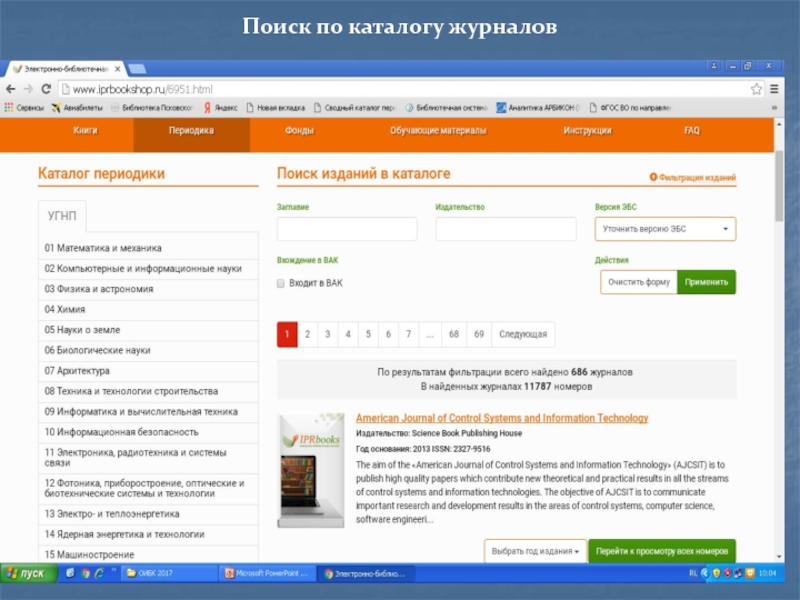Open the Сводный каталог bookmark
Image resolution: width=800 pixels, height=600 pixels.
click(x=355, y=108)
